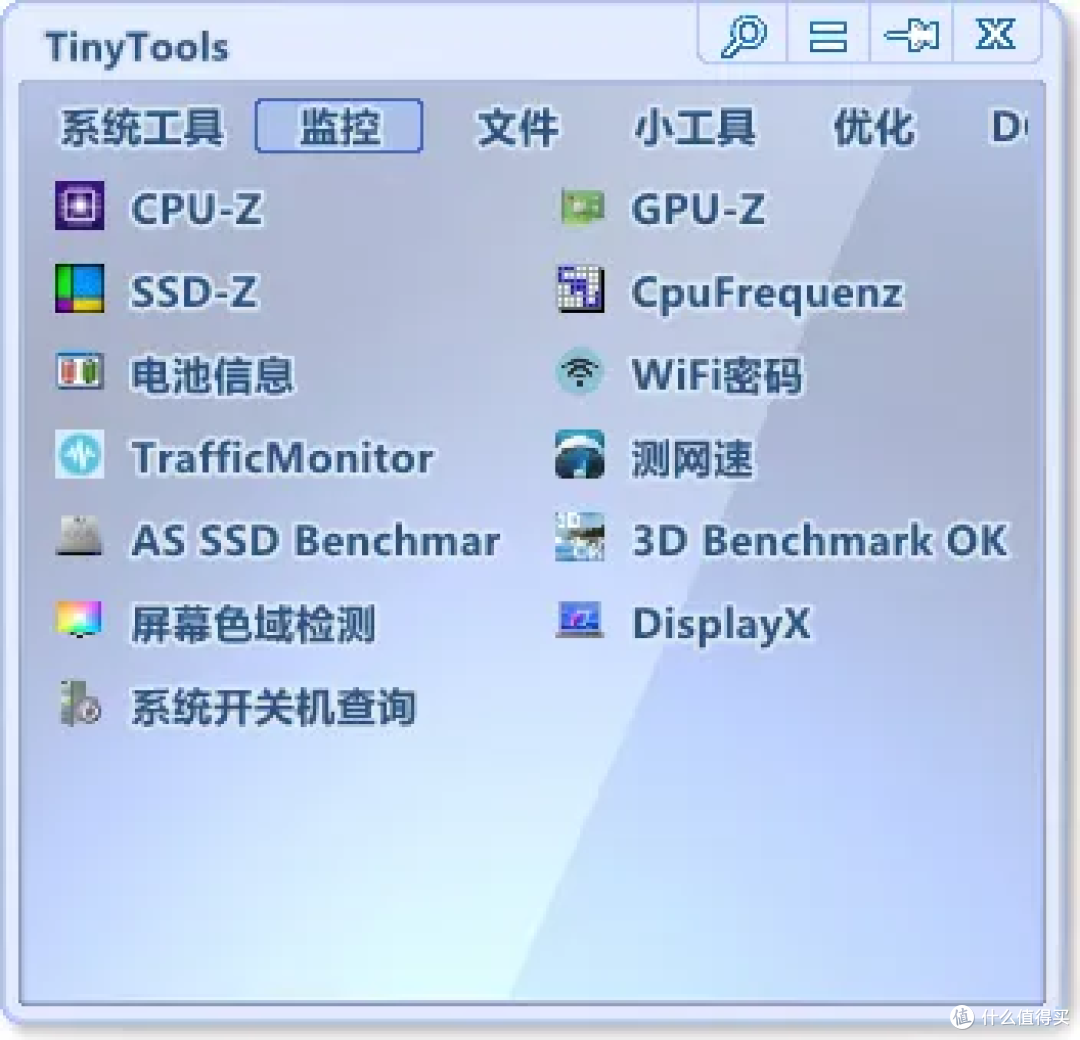This screenshot has width=1080, height=1040.
Task: Click the CPU-Z icon
Action: [x=80, y=205]
